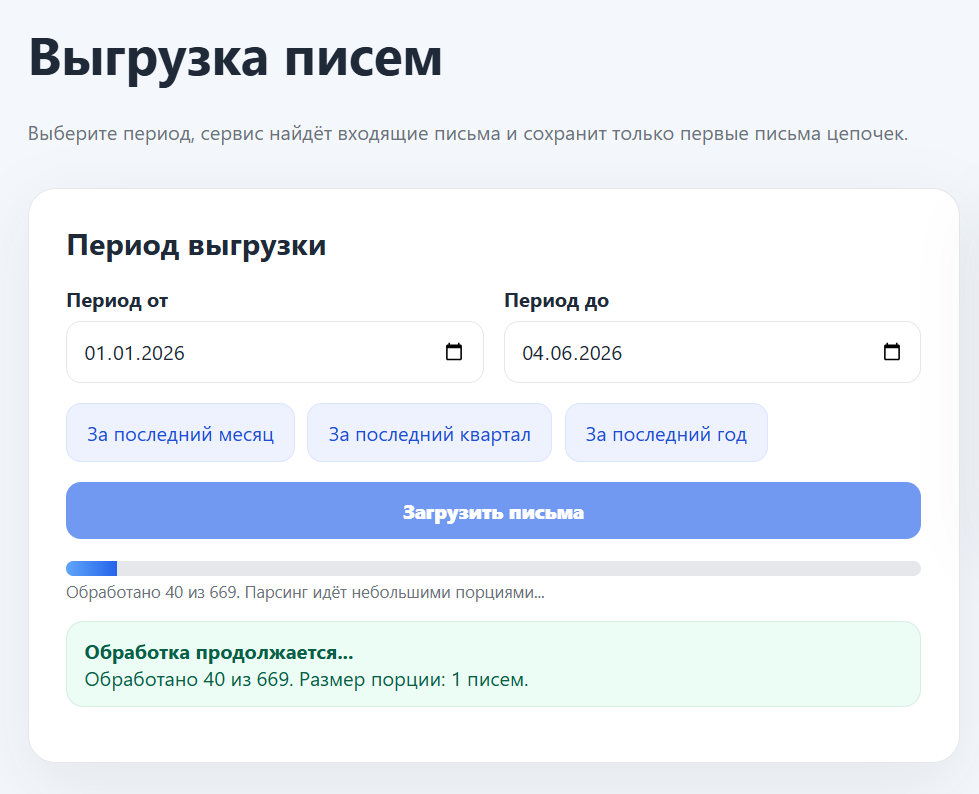Open calendar picker in 'Период от' field
This screenshot has height=794, width=979.
[454, 352]
